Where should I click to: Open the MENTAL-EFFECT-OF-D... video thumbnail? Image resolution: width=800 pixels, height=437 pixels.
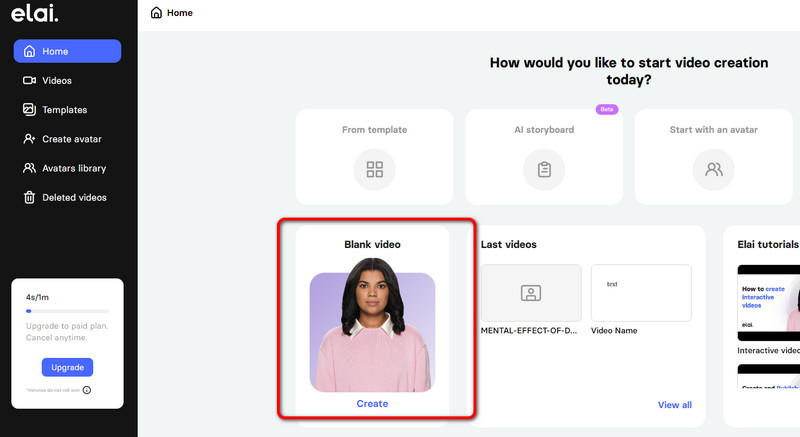[x=531, y=292]
